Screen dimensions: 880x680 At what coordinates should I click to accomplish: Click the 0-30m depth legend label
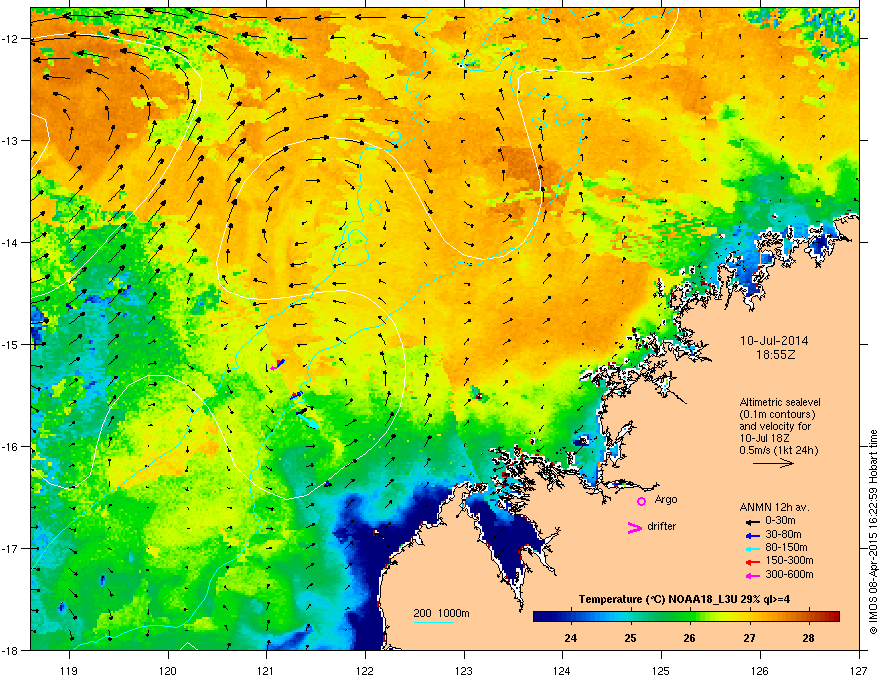781,521
